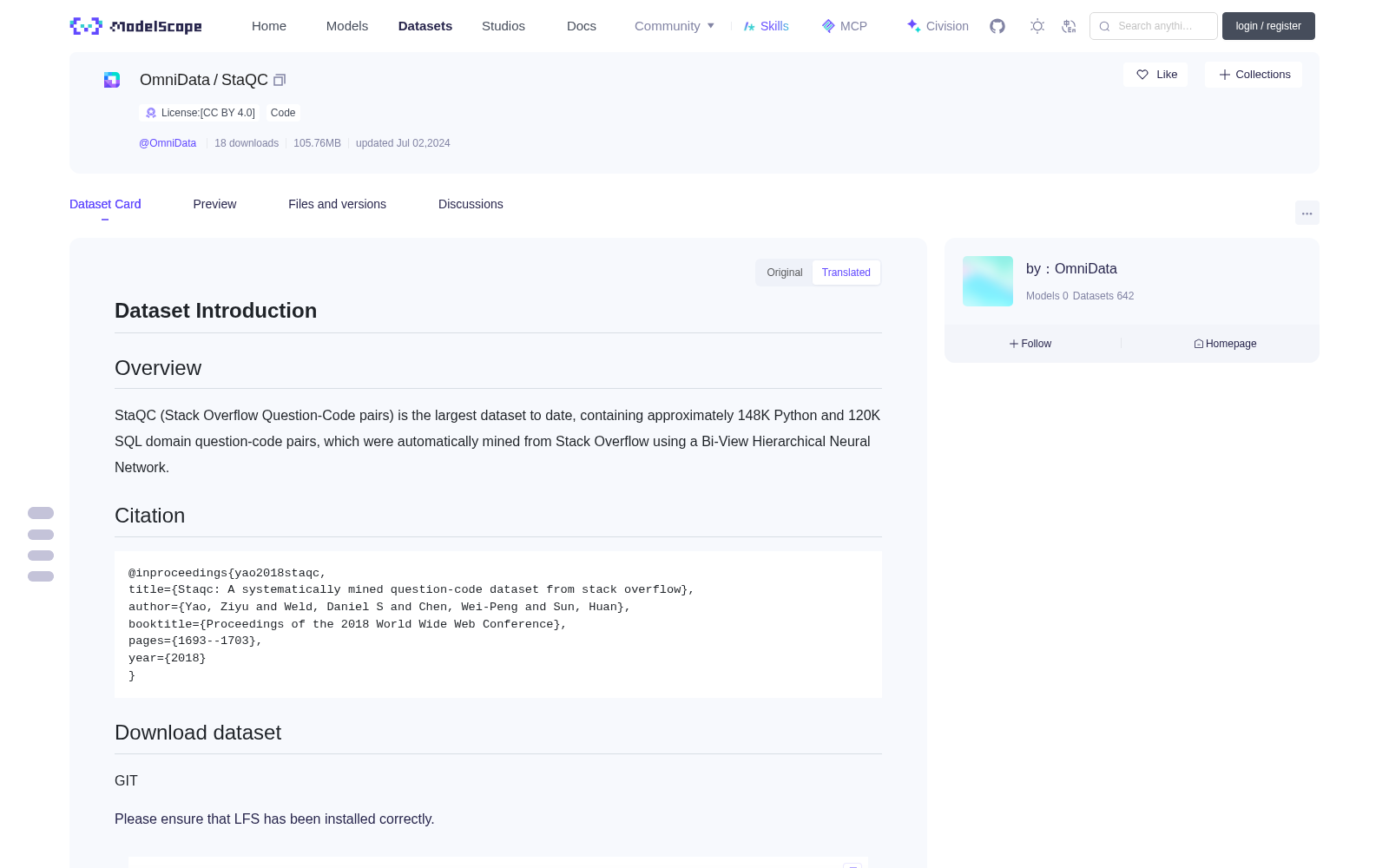This screenshot has width=1389, height=868.
Task: Focus the Search anything input field
Action: pos(1154,26)
